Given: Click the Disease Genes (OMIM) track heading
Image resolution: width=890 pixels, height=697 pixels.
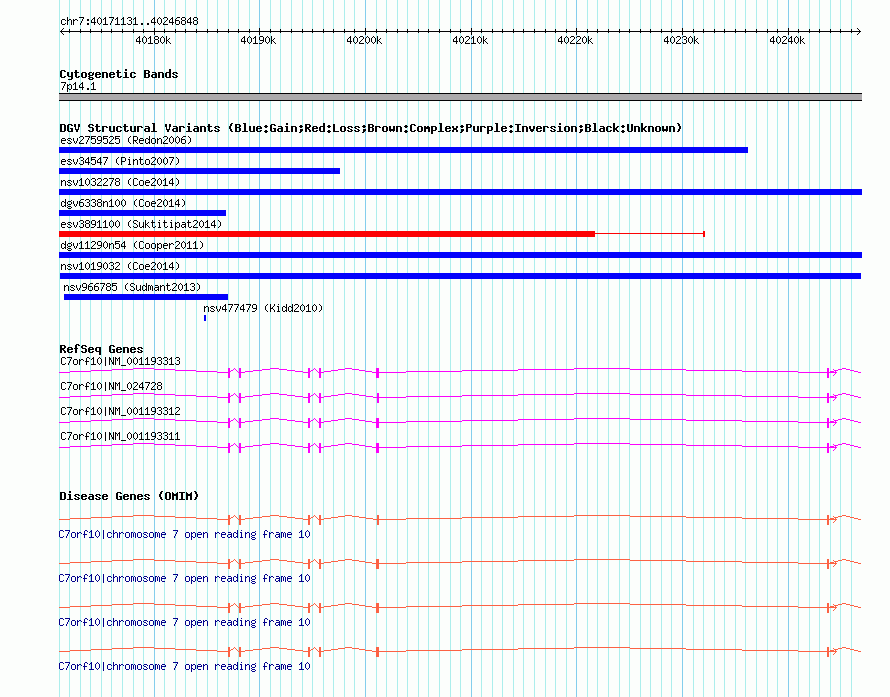Looking at the screenshot, I should point(129,496).
